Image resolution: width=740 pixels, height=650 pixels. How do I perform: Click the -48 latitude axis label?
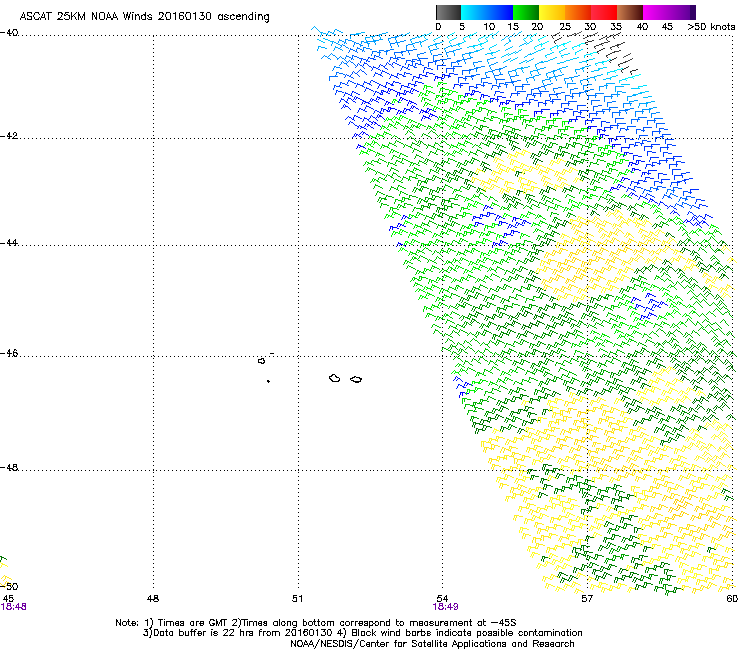point(9,468)
